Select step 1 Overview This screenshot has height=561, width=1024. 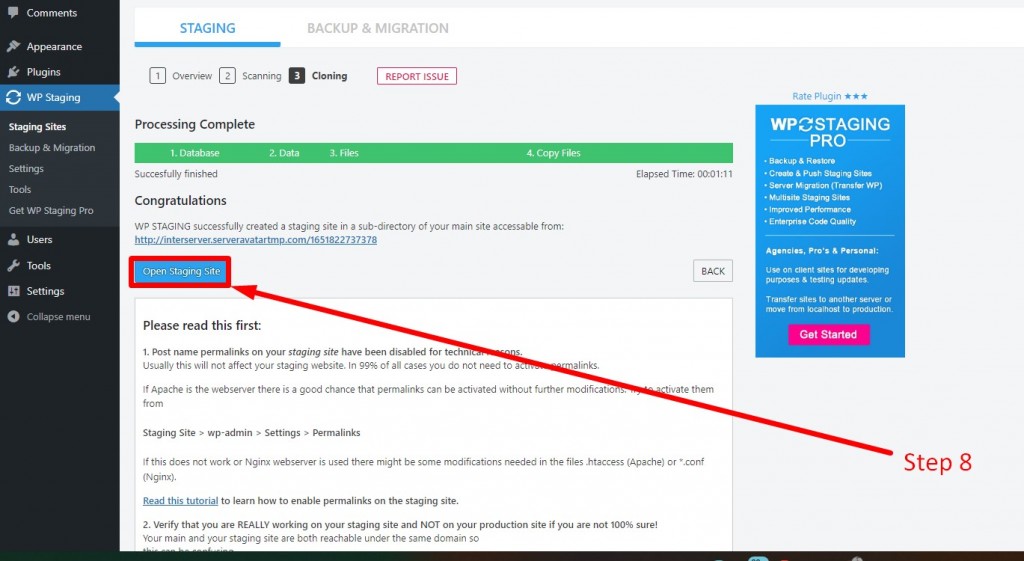tap(181, 76)
